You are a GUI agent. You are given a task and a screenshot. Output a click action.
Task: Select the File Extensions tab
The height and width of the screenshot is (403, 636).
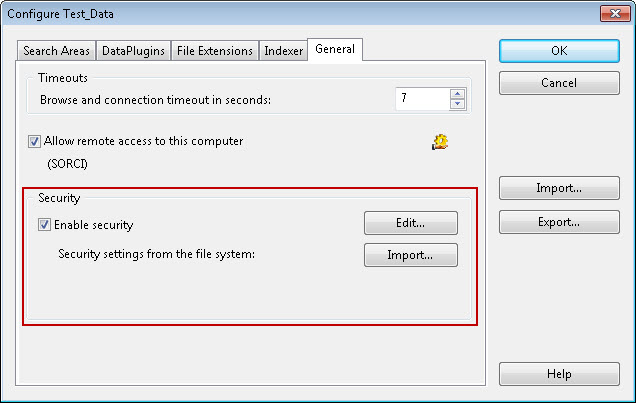pyautogui.click(x=214, y=51)
